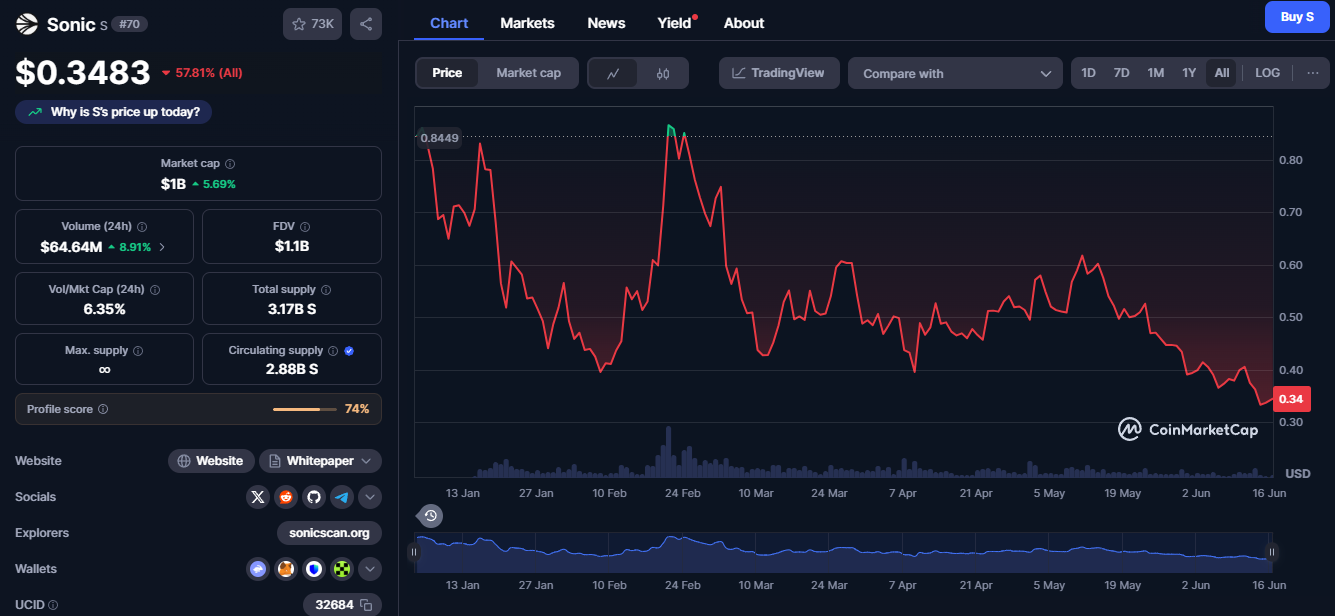Click Profile score info icon
The height and width of the screenshot is (616, 1335).
[103, 409]
